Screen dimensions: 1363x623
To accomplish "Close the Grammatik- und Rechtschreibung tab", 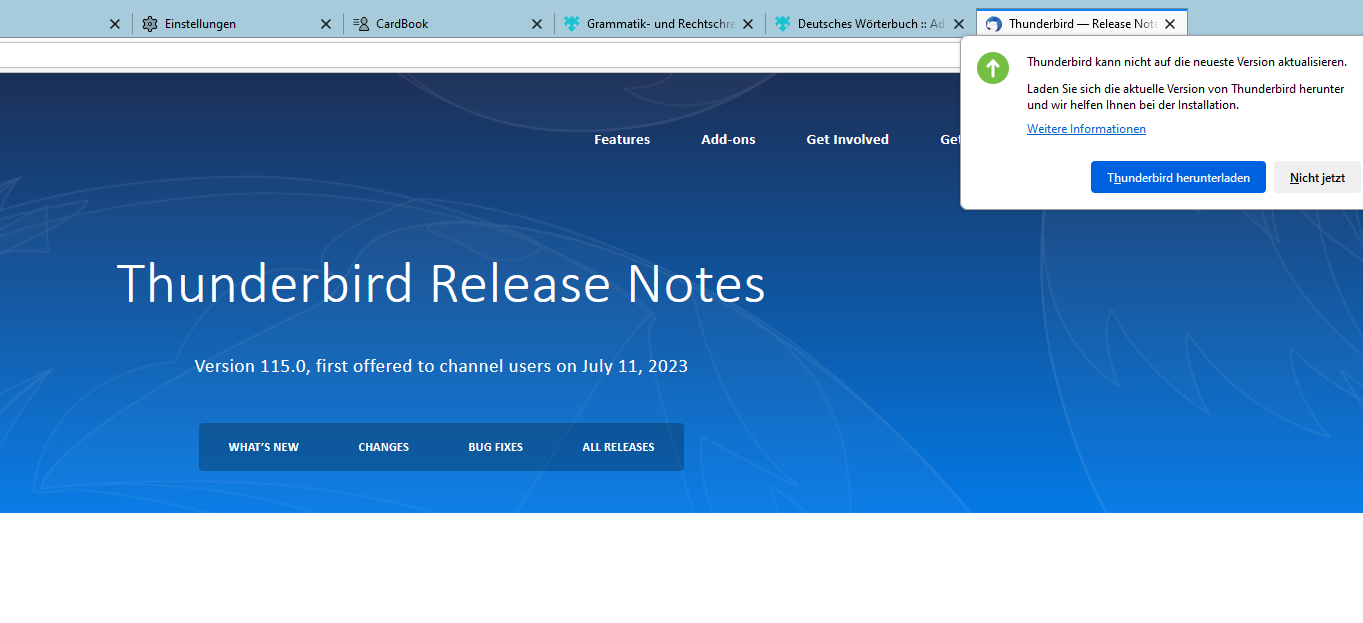I will click(x=748, y=24).
